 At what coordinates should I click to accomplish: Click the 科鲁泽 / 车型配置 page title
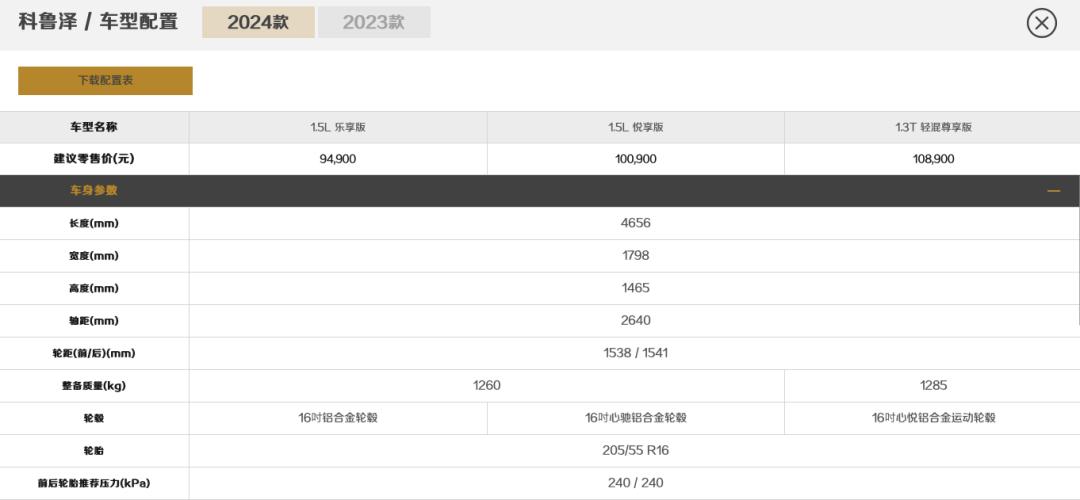98,22
